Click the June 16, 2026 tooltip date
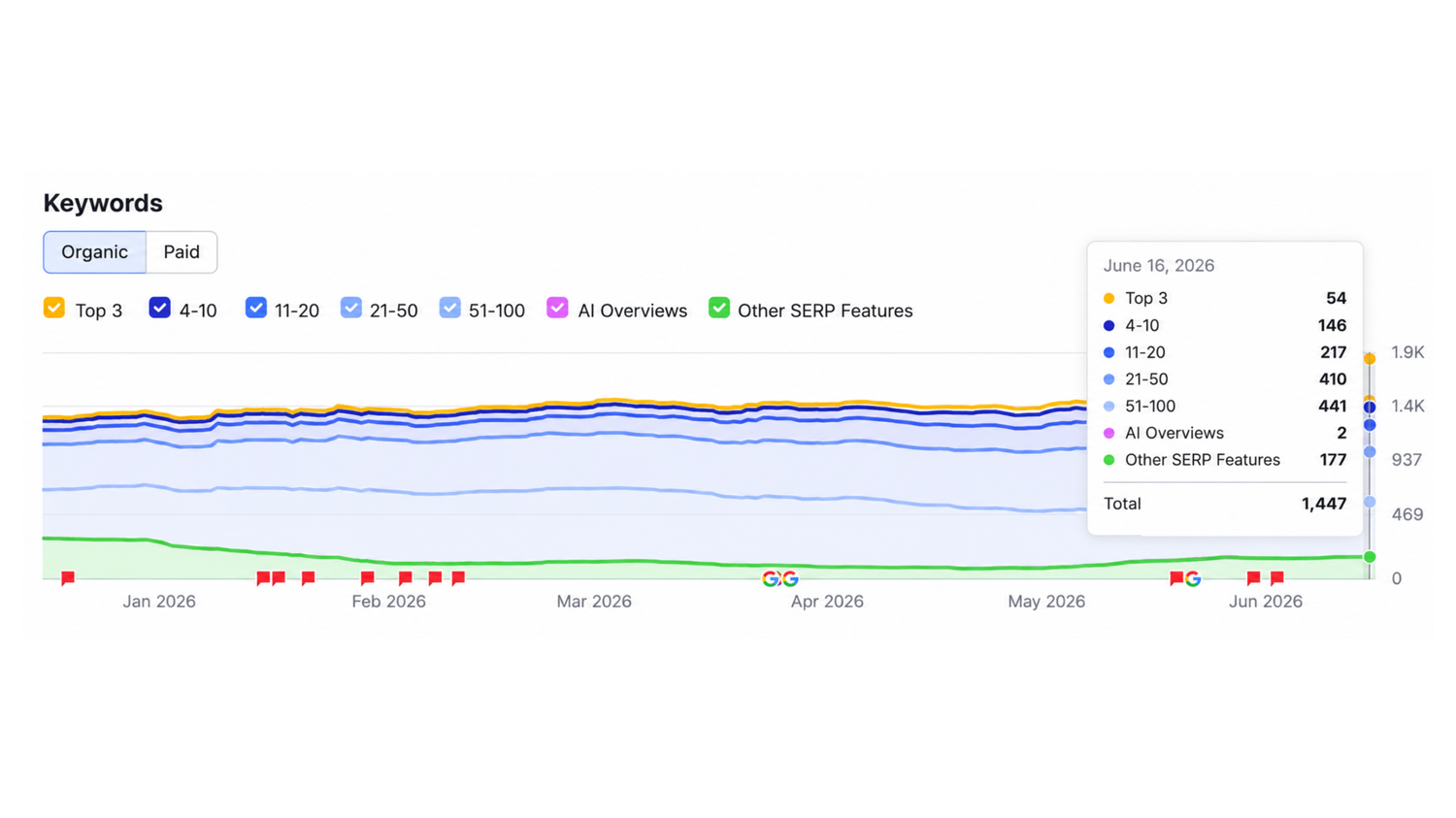The height and width of the screenshot is (818, 1456). click(x=1159, y=266)
